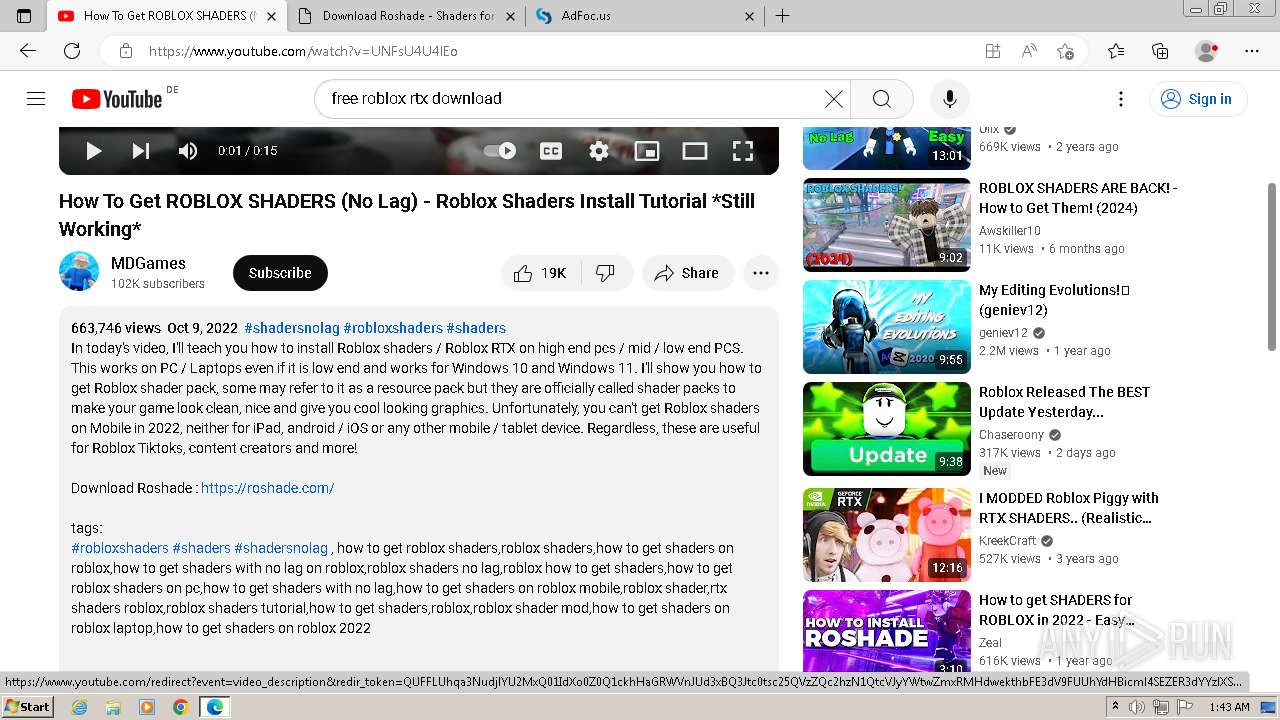Open a new browser tab
The image size is (1280, 720).
pos(783,16)
